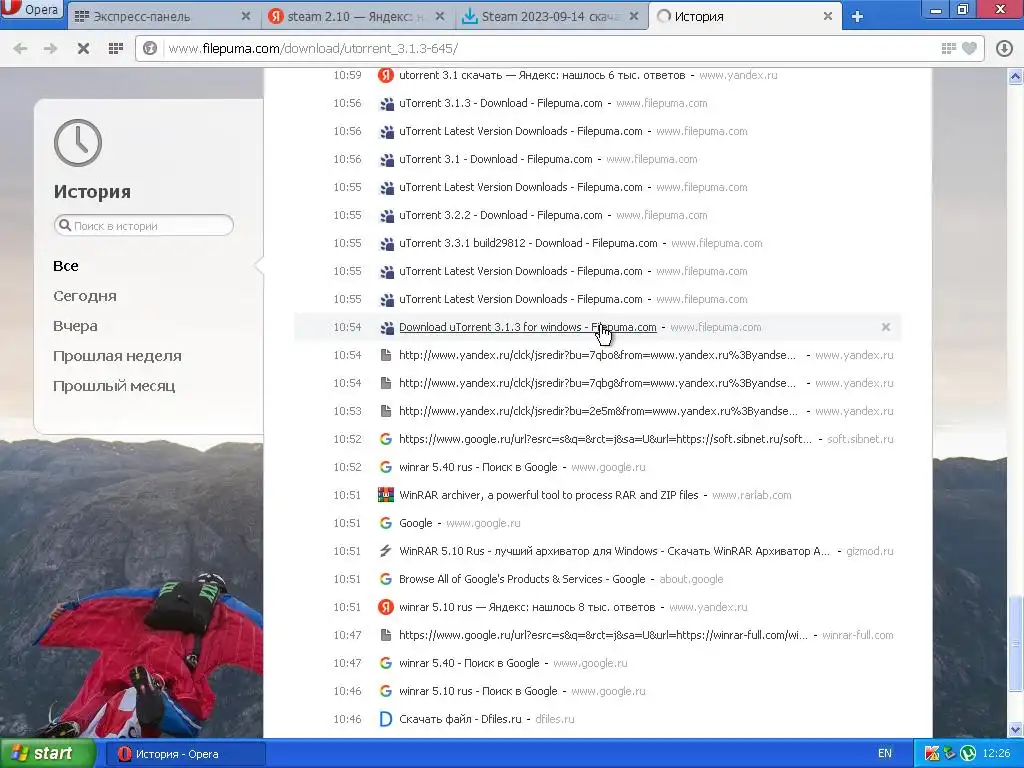Open winrar 5.40 - Поиск в Google entry
The width and height of the screenshot is (1024, 768).
pyautogui.click(x=469, y=664)
